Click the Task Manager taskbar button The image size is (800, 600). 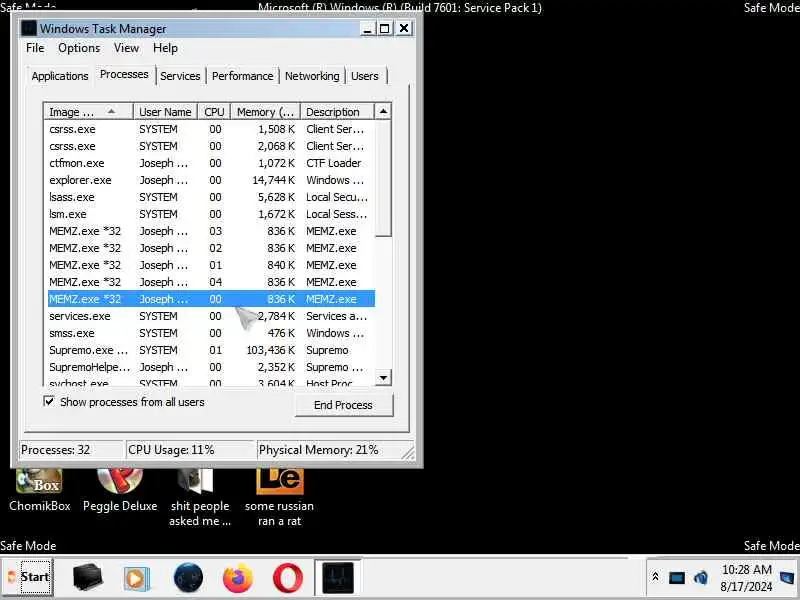click(x=337, y=578)
